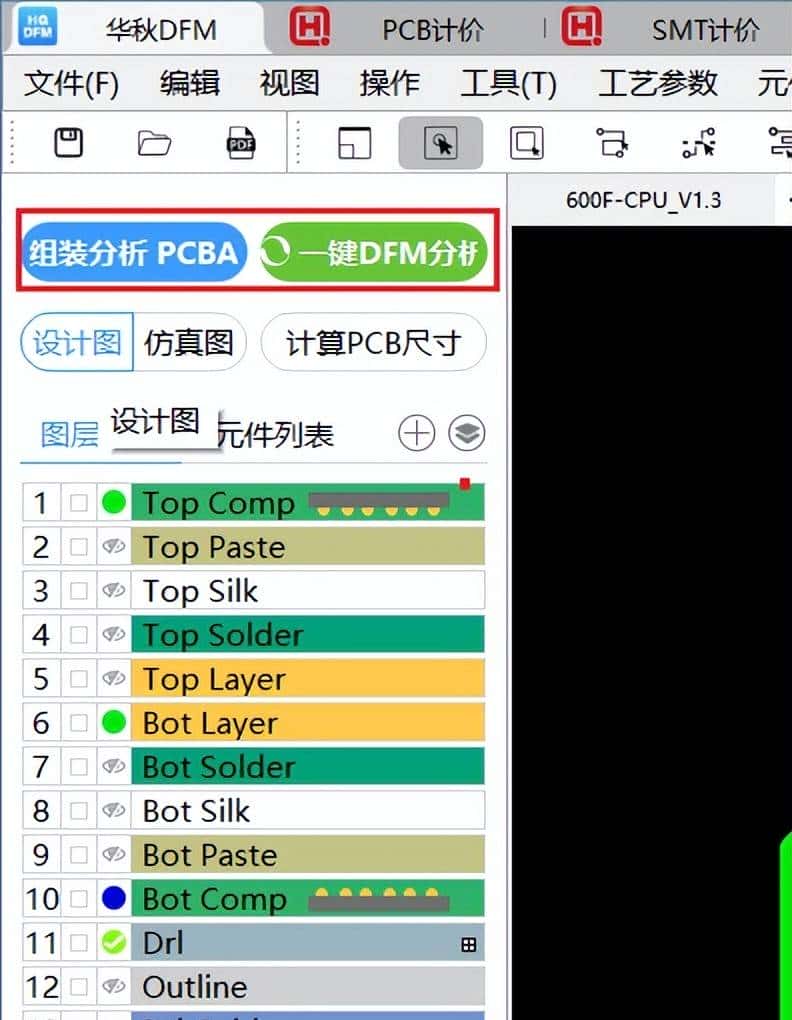The width and height of the screenshot is (792, 1020).
Task: Select the Bot Paste layer row
Action: [x=254, y=855]
